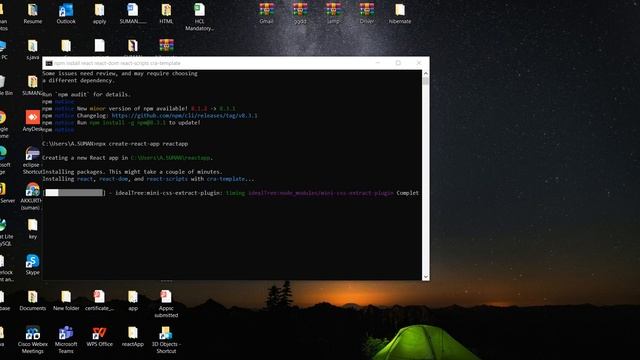
Task: Select the Driver archive icon
Action: point(367,14)
